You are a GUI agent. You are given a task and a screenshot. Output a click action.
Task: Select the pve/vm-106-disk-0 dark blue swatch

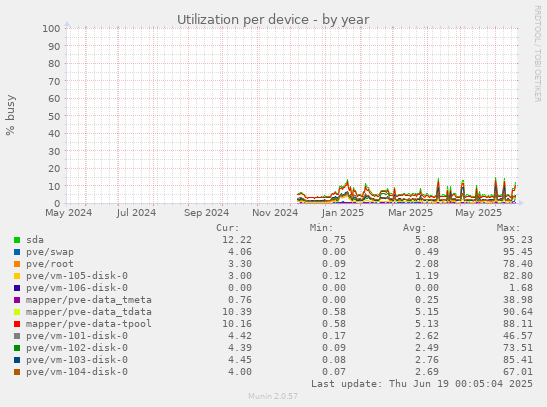click(x=17, y=288)
